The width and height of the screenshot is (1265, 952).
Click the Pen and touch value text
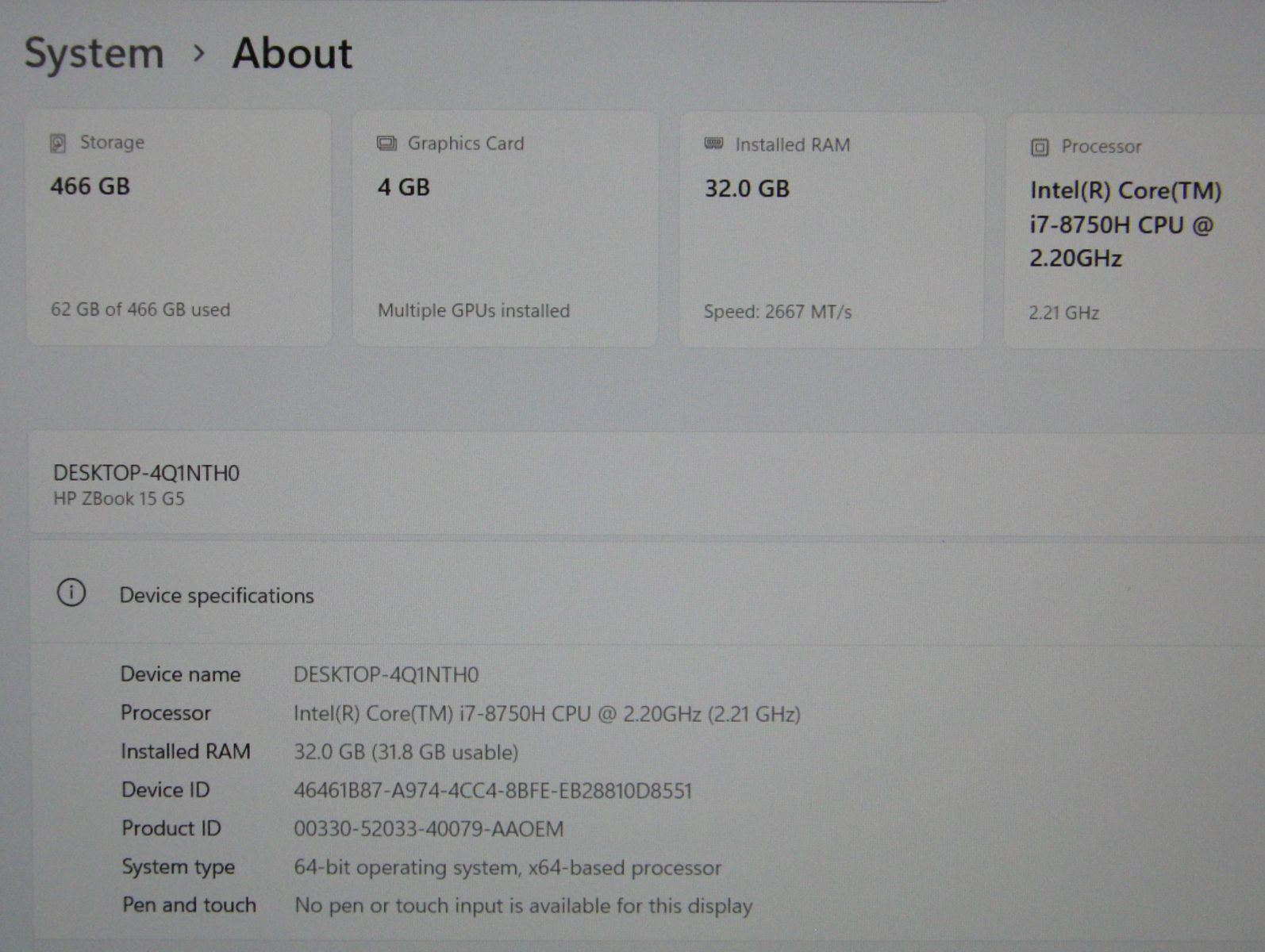click(x=523, y=906)
